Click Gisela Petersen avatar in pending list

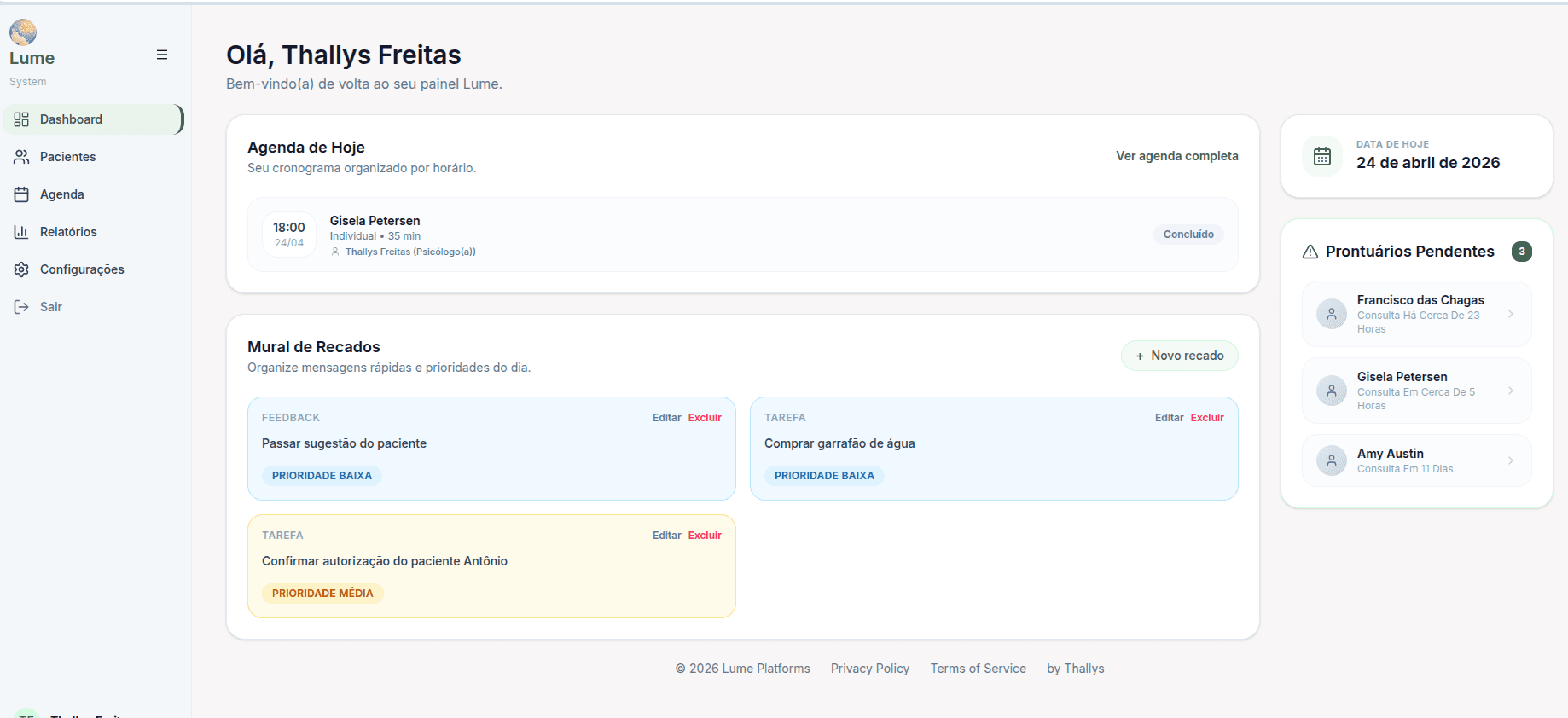click(1332, 391)
